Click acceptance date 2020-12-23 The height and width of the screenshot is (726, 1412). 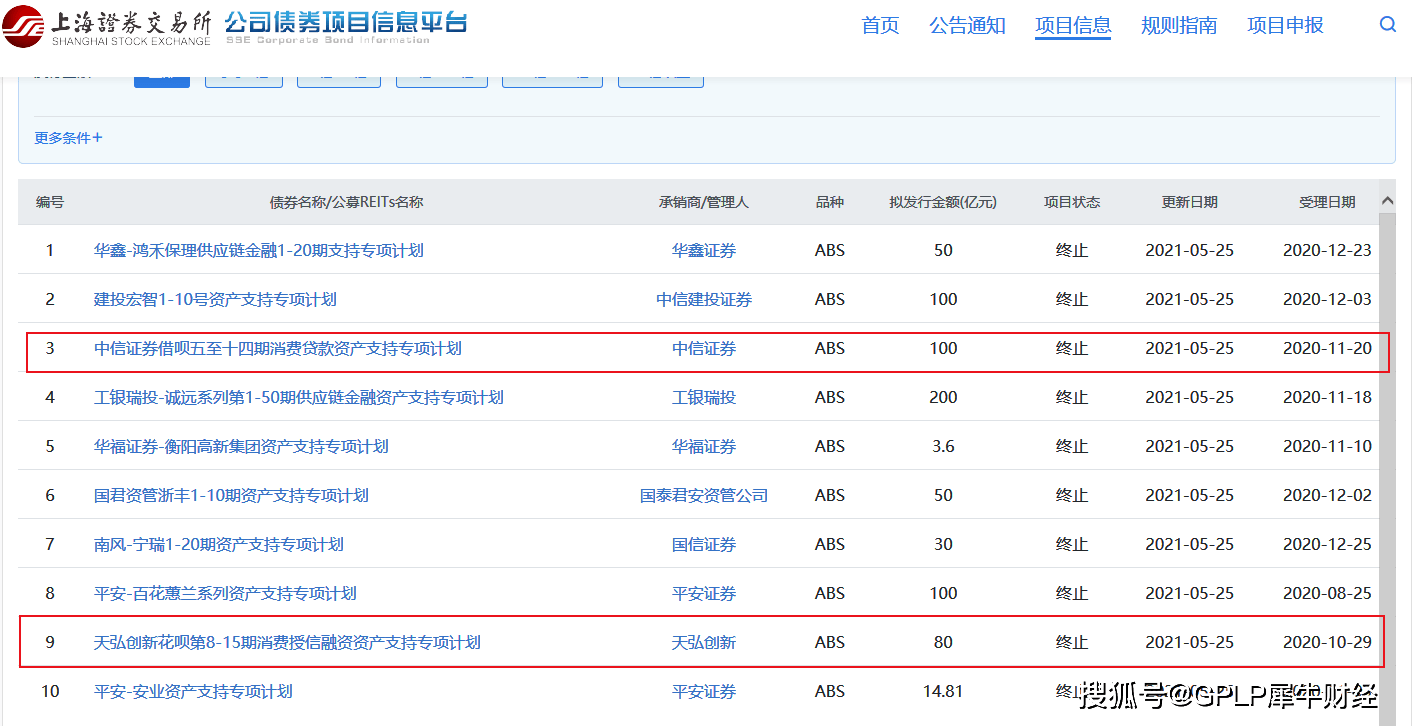pos(1327,250)
